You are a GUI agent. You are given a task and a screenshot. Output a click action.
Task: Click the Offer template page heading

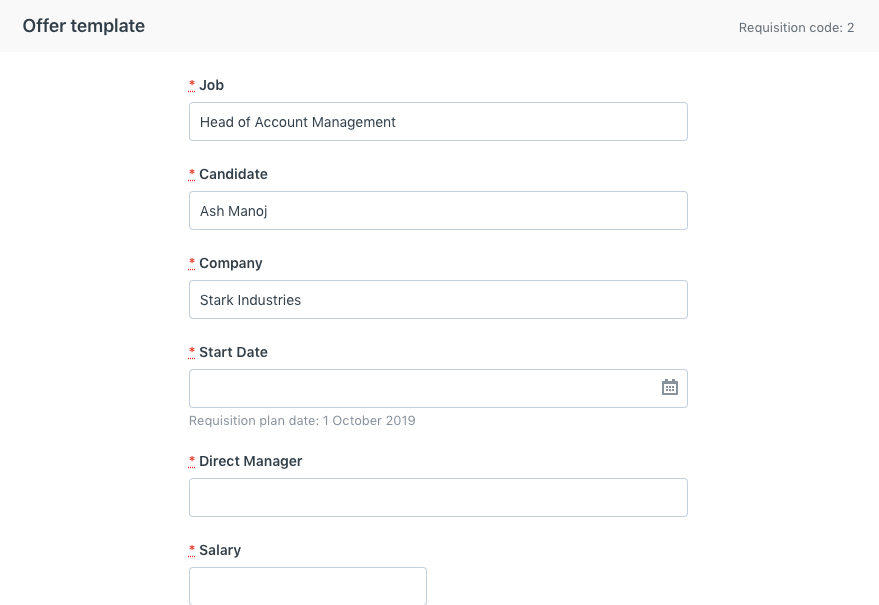click(x=83, y=26)
